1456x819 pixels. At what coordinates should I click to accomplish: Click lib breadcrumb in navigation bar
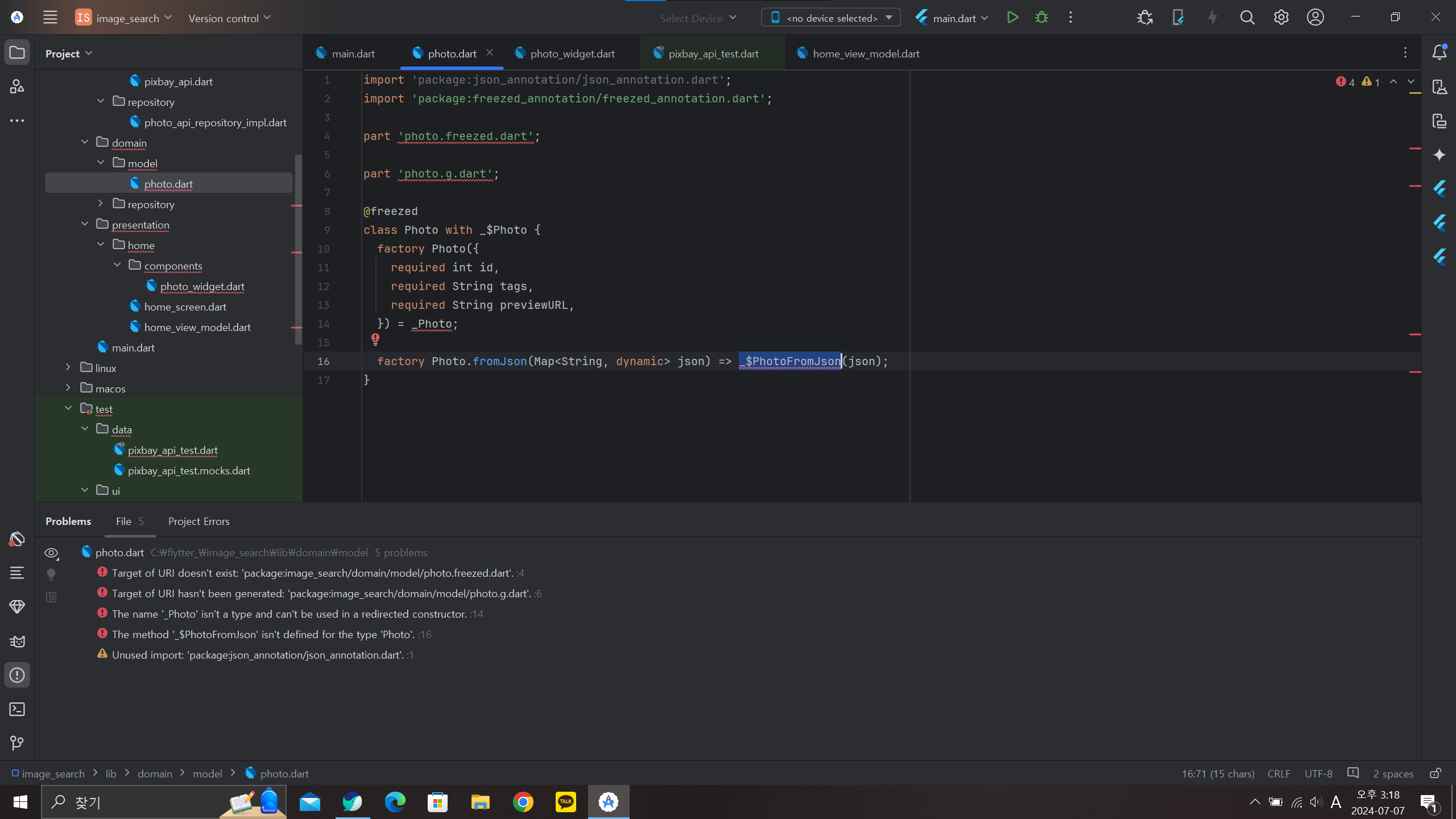coord(111,773)
